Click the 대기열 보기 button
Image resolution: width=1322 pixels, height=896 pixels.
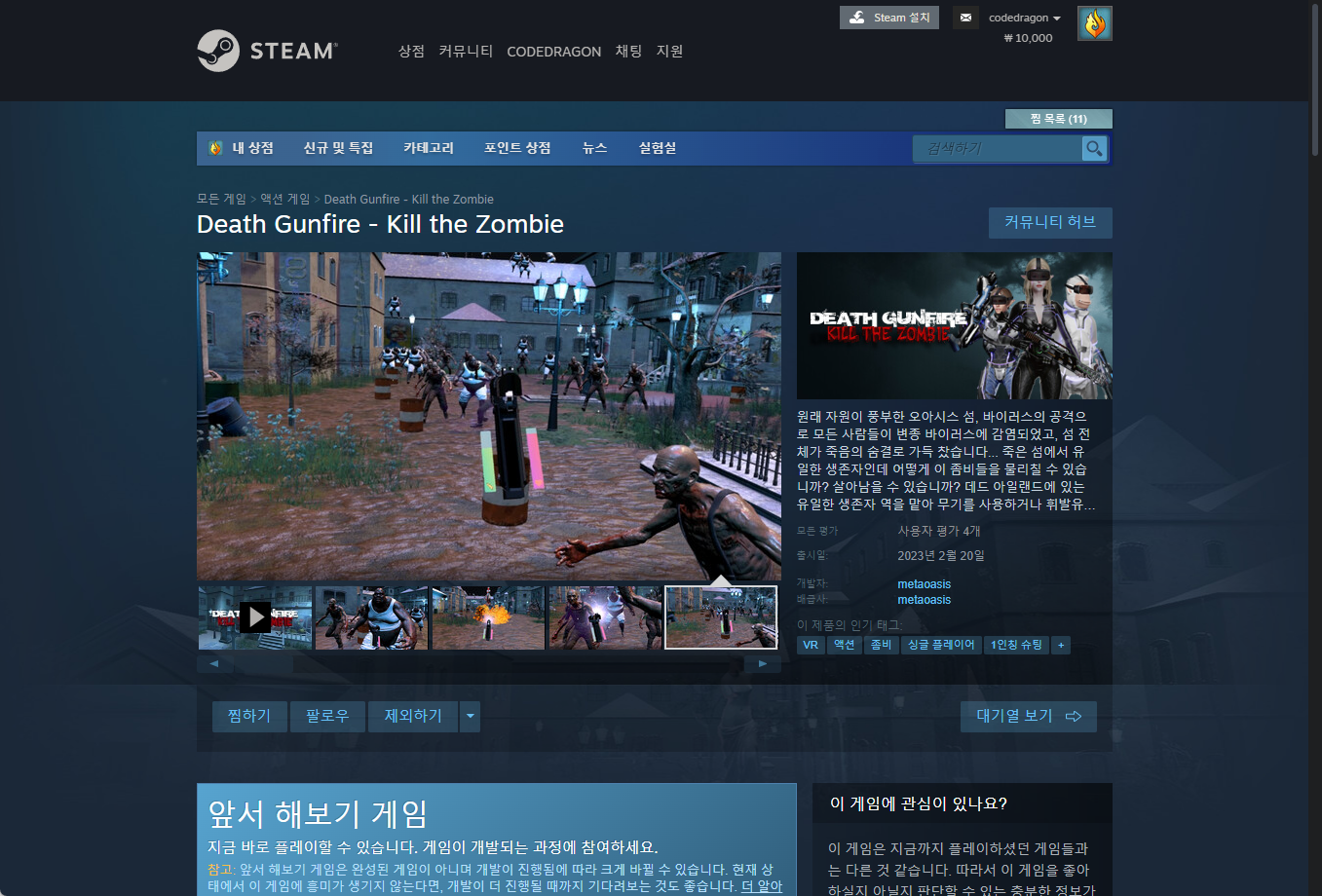tap(1029, 717)
